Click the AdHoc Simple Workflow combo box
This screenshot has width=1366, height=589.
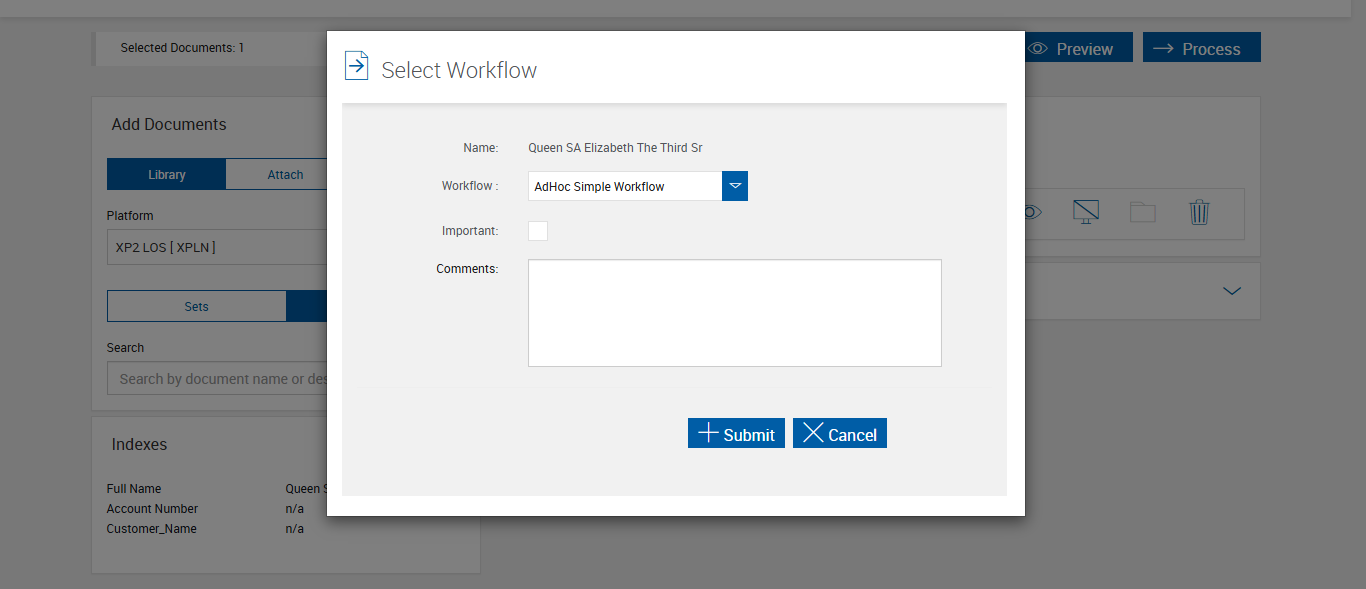[625, 186]
